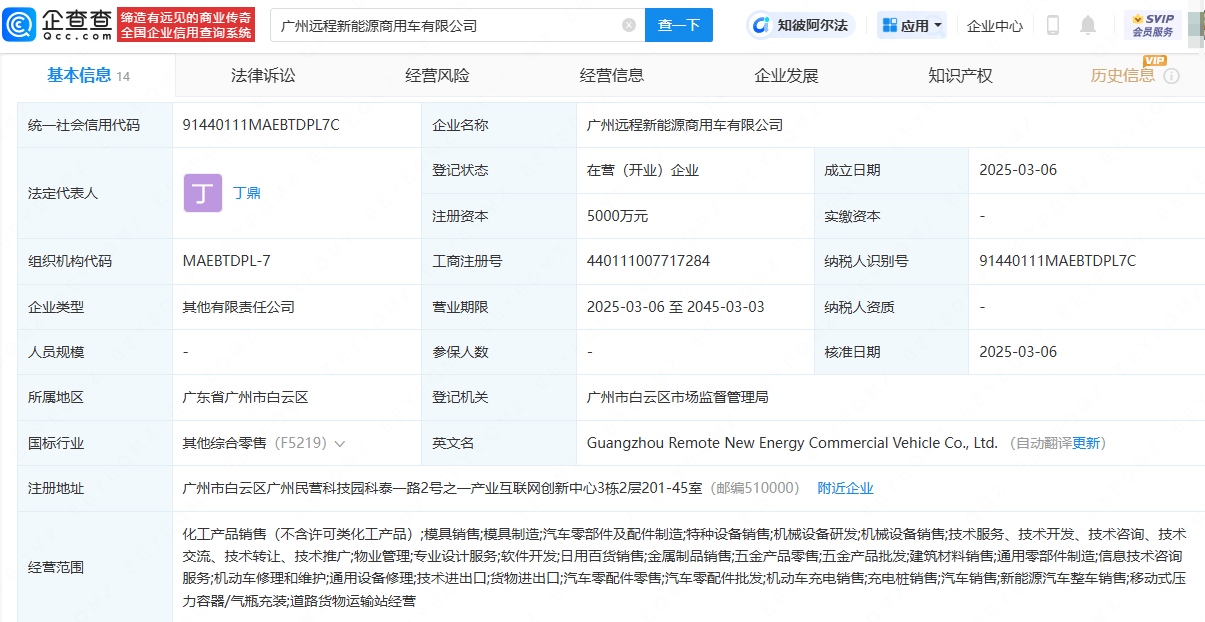
Task: Select registered capital 5000万元
Action: click(617, 216)
